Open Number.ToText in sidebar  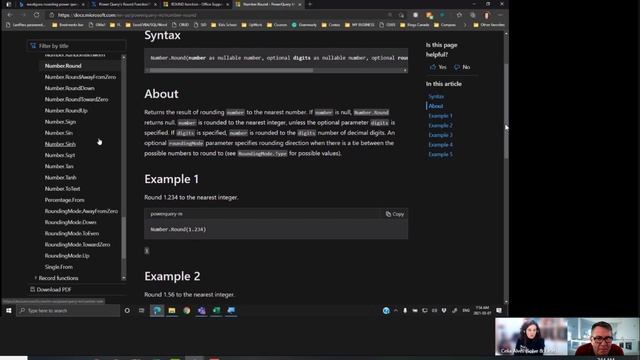tap(62, 189)
